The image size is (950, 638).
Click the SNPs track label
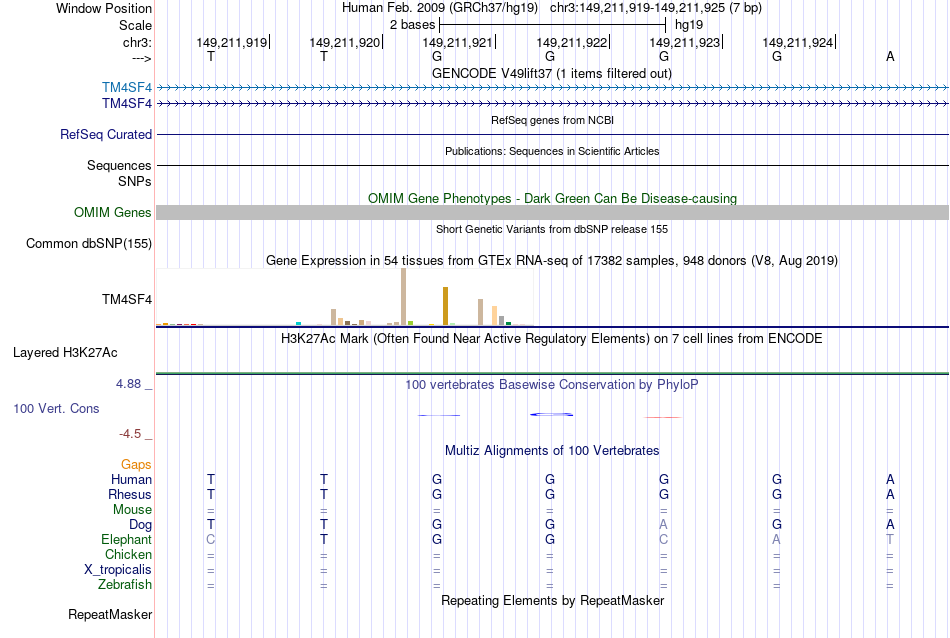pyautogui.click(x=135, y=181)
